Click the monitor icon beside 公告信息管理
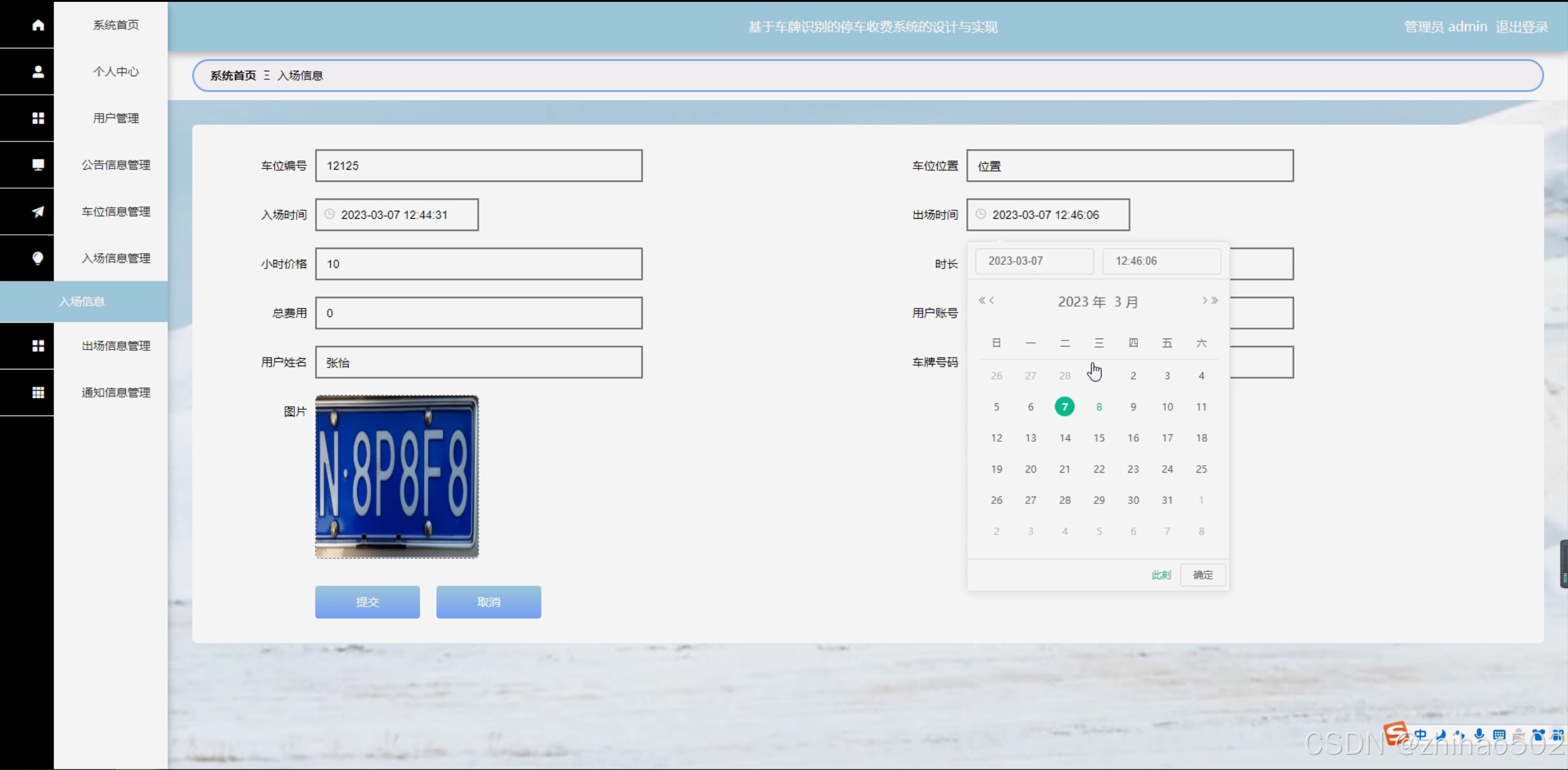The height and width of the screenshot is (770, 1568). (38, 165)
